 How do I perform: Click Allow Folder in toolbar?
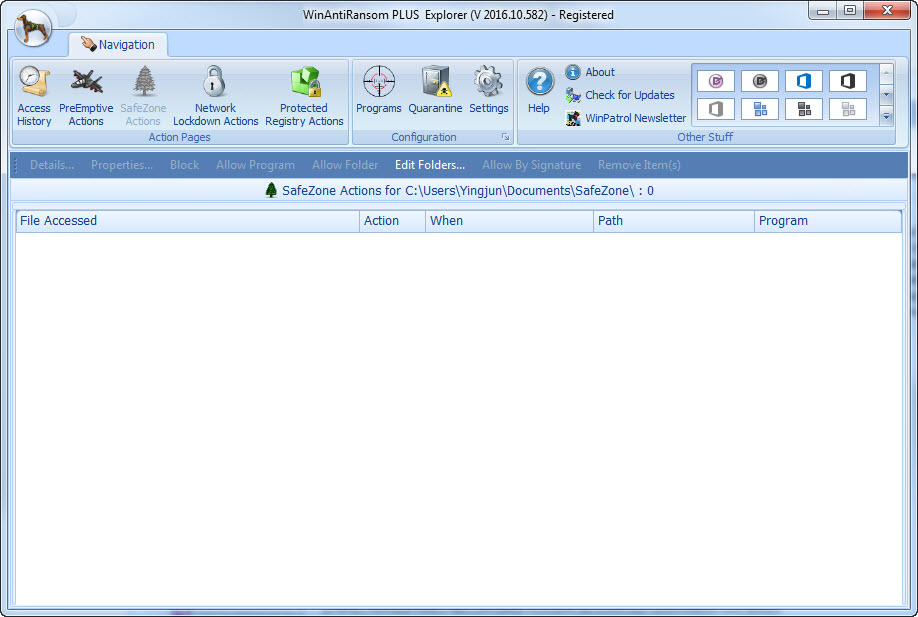click(345, 165)
